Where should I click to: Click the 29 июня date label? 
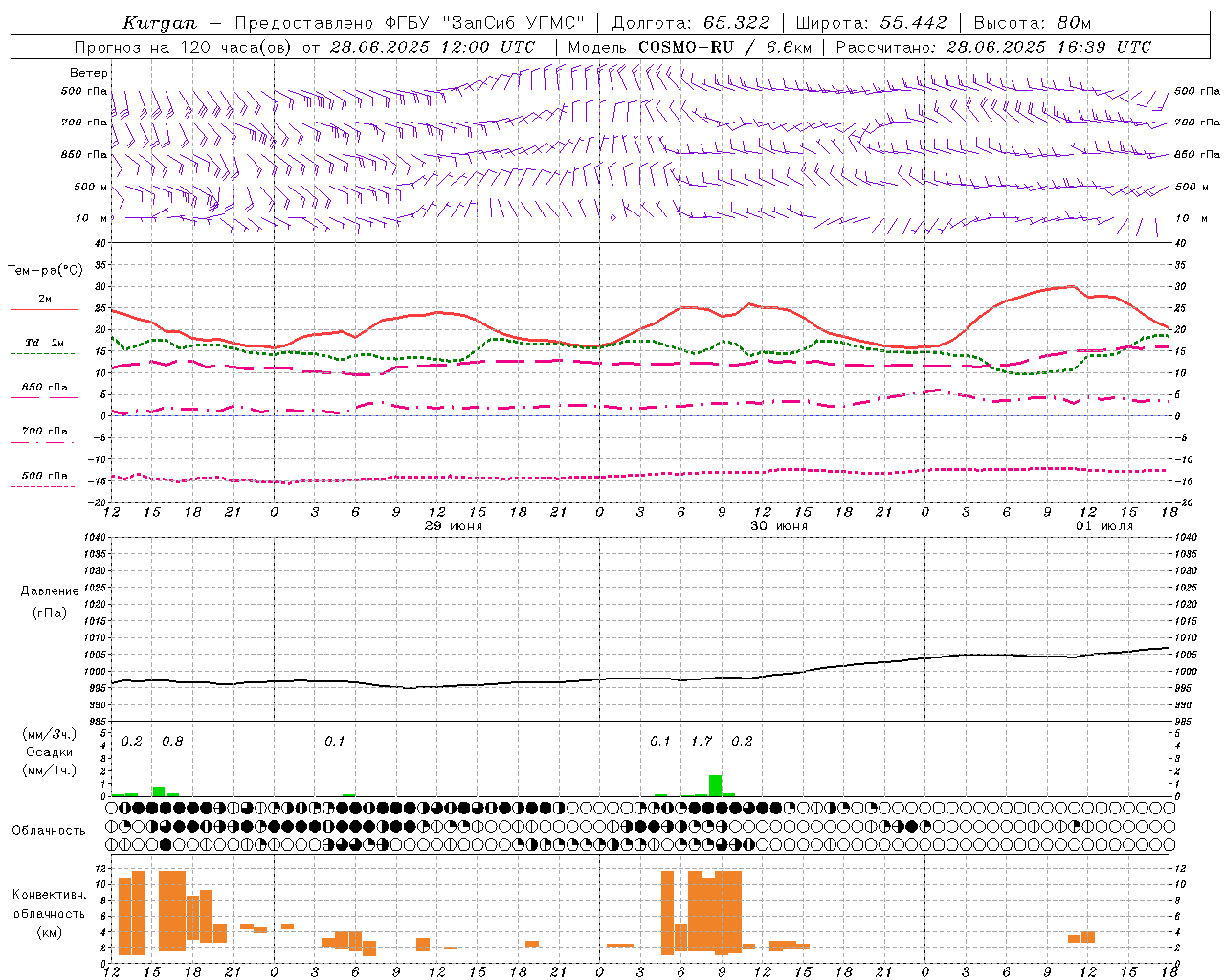(x=454, y=526)
